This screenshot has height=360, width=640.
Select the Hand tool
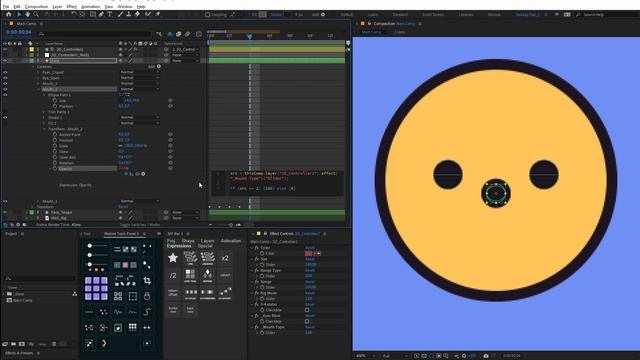(27, 14)
